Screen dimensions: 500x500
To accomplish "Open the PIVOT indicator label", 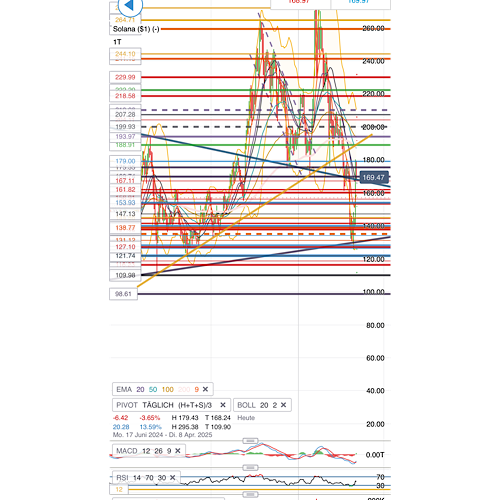I will click(x=127, y=405).
